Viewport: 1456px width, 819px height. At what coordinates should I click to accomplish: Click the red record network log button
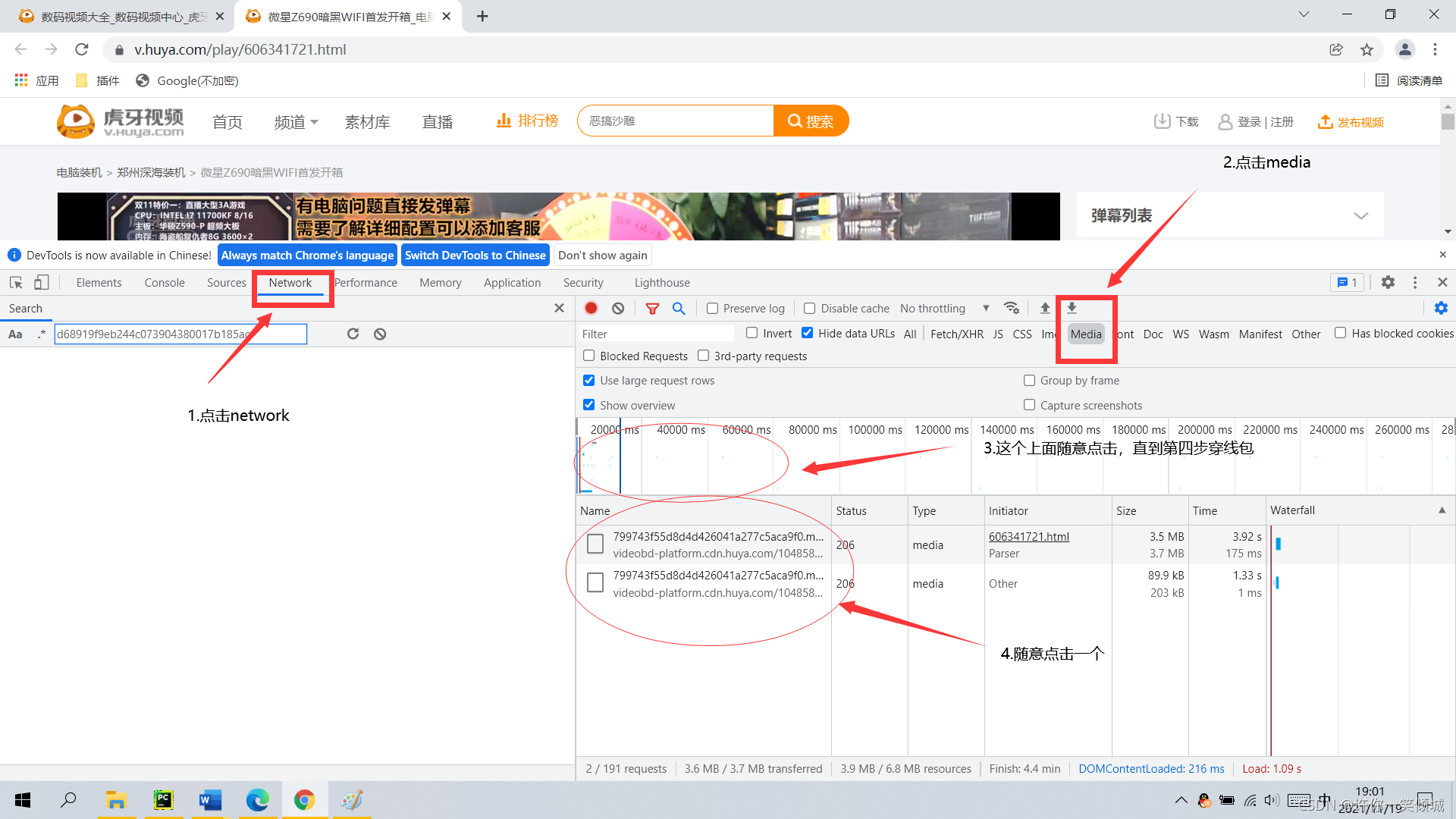[x=591, y=308]
